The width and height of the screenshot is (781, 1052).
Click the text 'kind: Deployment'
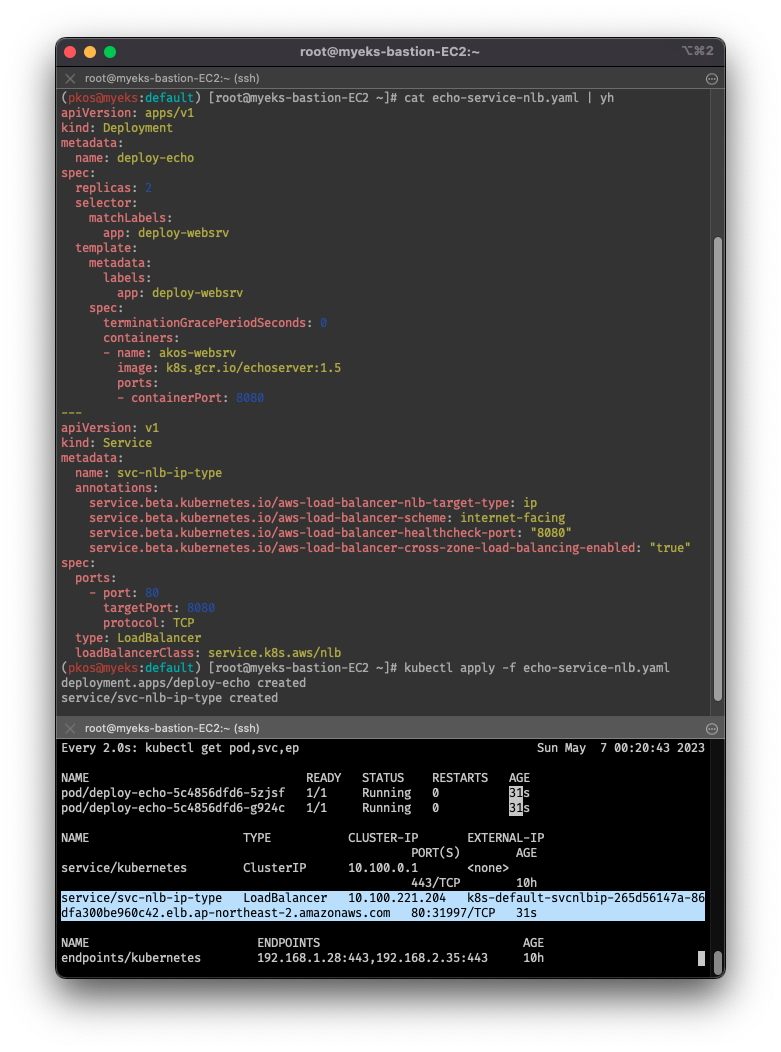click(x=117, y=127)
